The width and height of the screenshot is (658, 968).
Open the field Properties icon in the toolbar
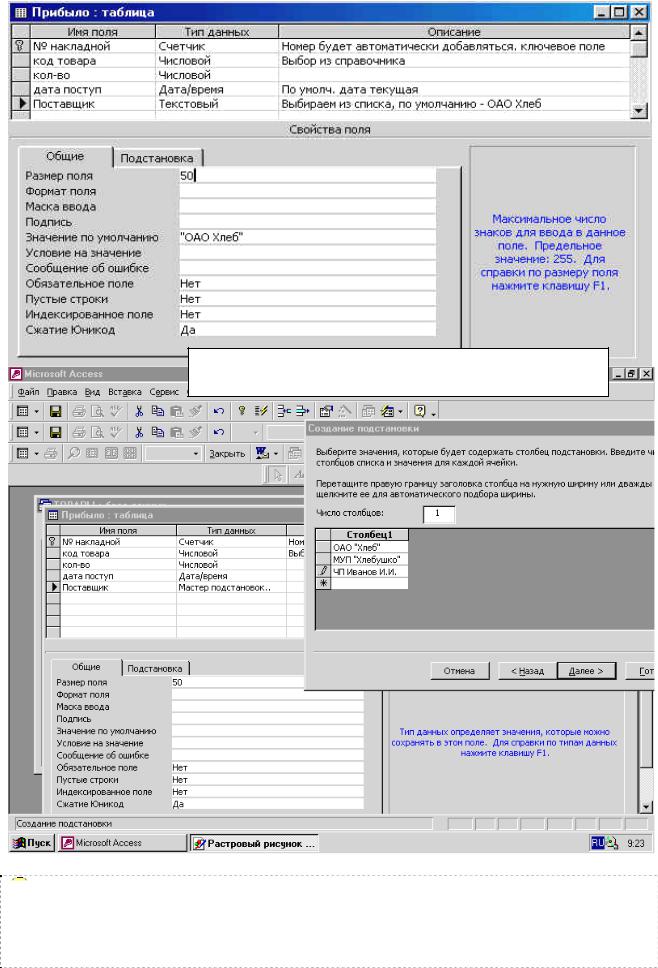click(x=326, y=411)
